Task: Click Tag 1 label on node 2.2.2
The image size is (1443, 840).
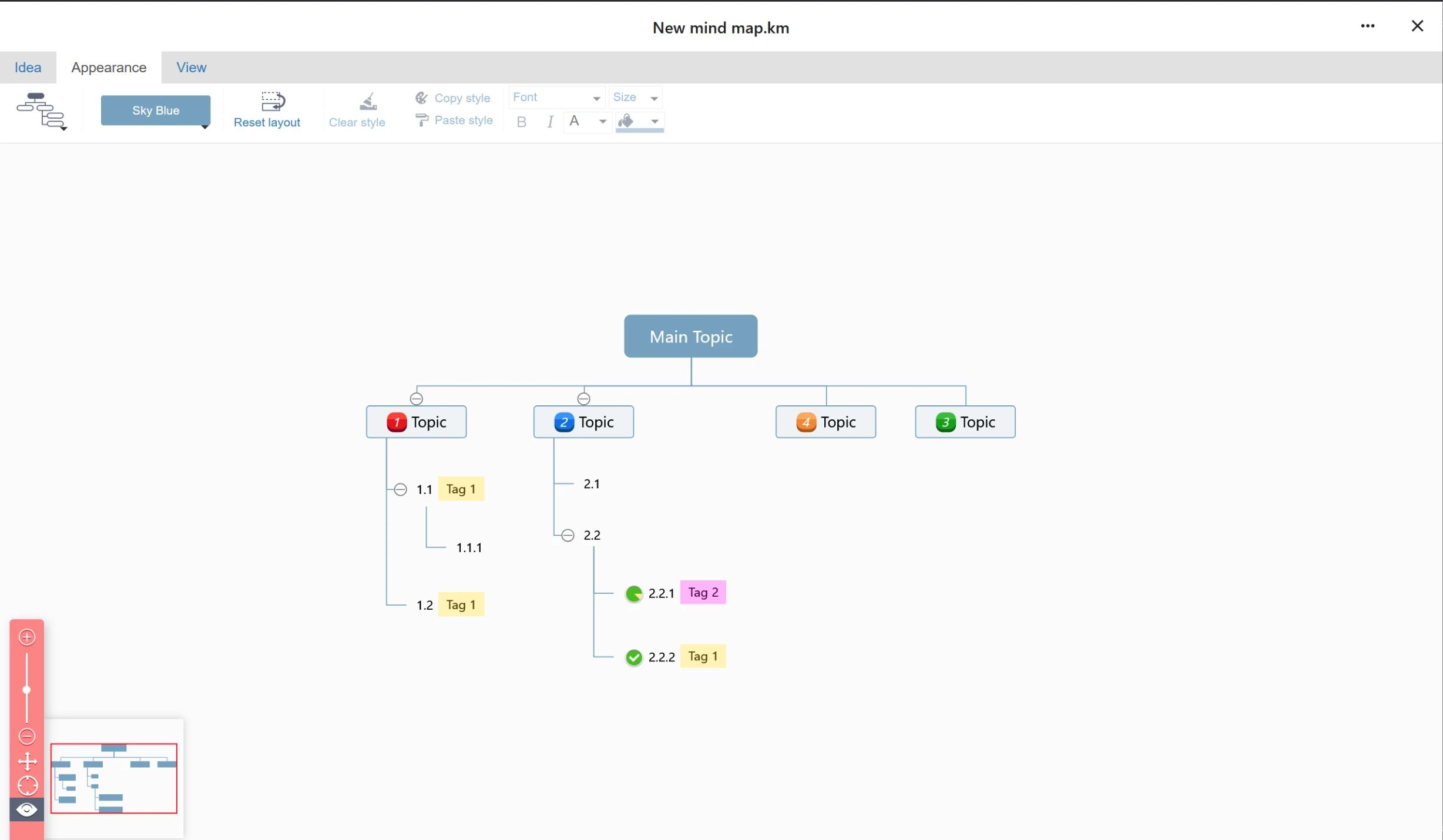Action: pos(703,656)
